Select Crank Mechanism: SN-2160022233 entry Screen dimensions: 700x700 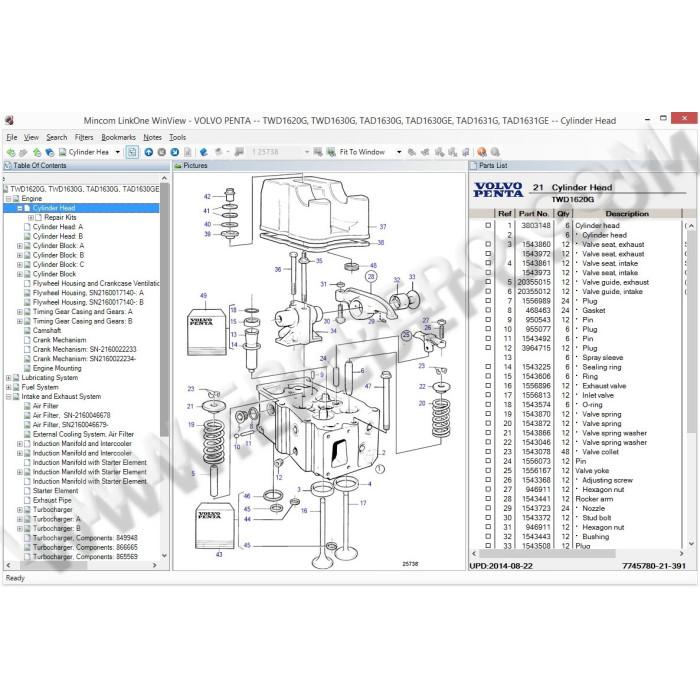84,350
